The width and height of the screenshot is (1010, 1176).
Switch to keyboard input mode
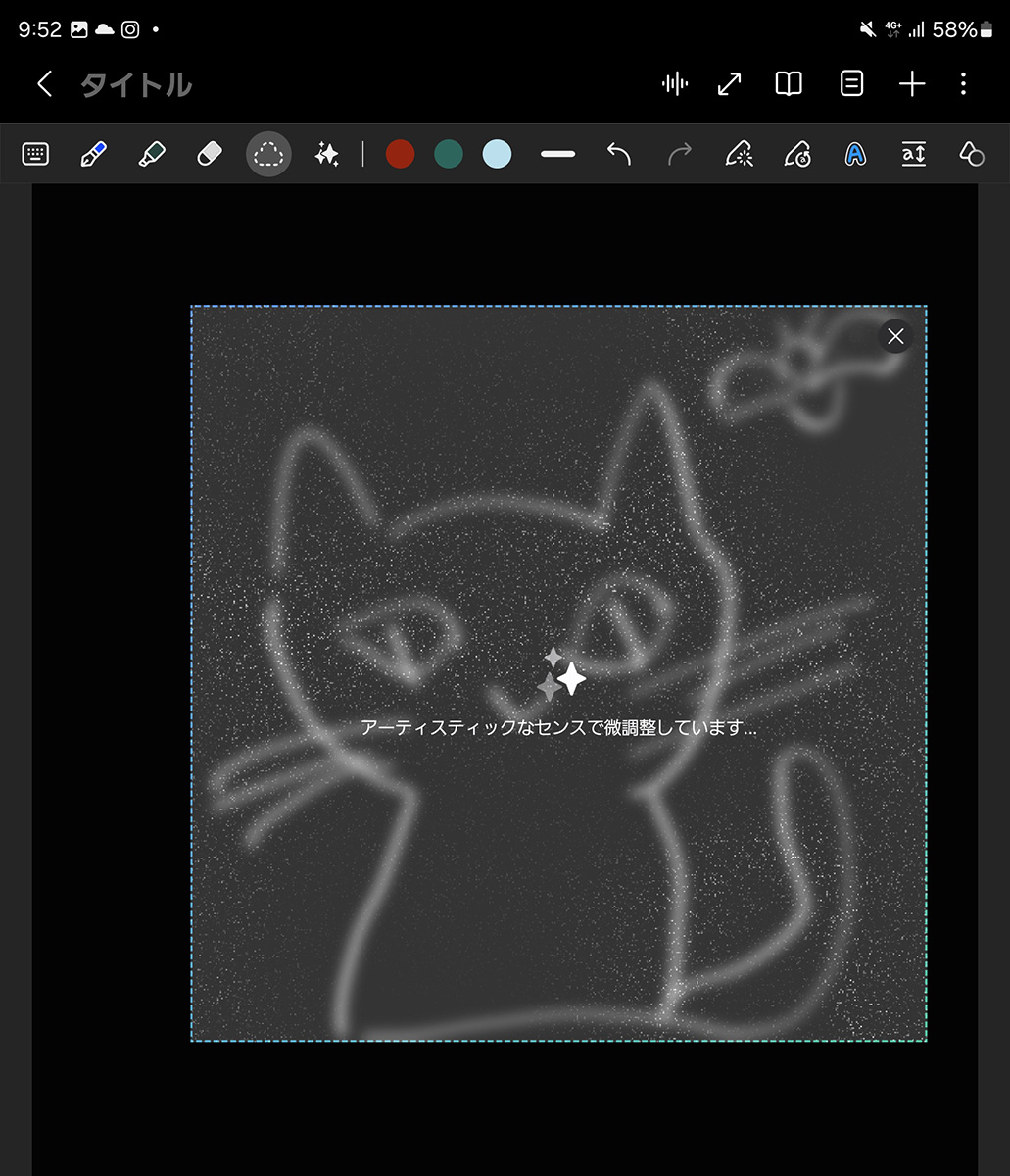click(x=35, y=154)
